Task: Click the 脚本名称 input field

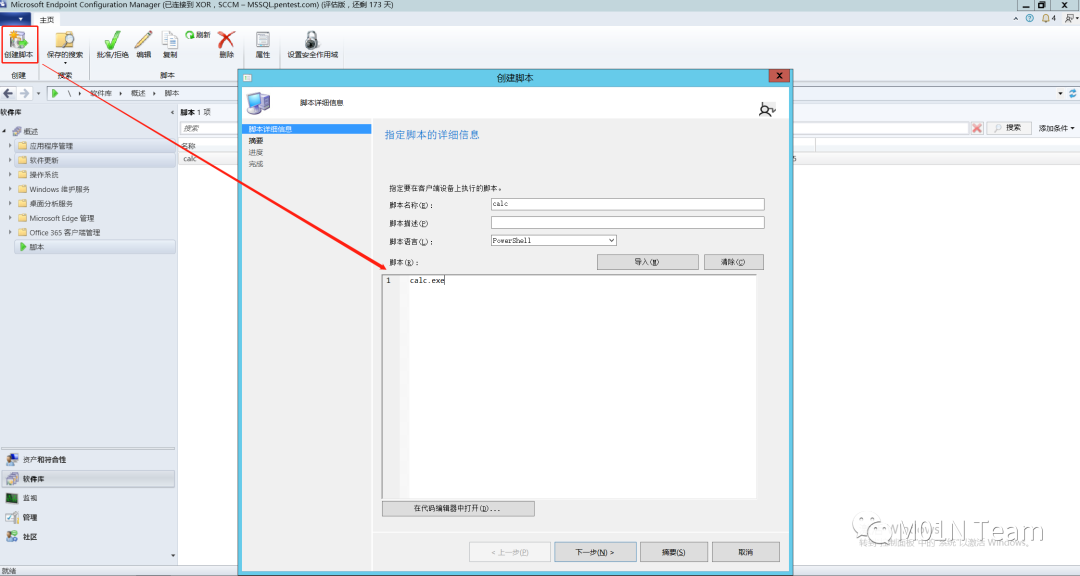Action: pos(627,204)
